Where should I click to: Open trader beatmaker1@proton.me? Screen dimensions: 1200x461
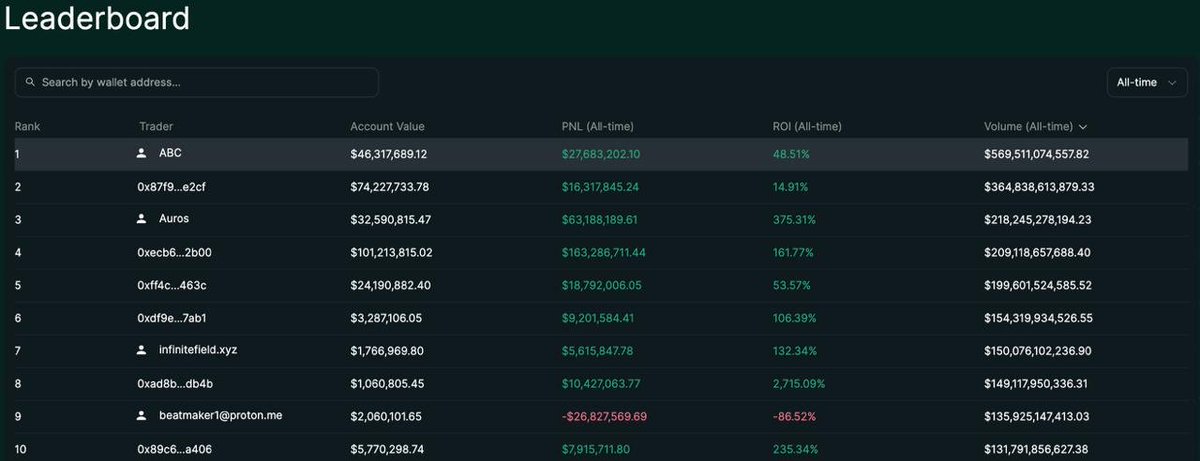coord(220,415)
